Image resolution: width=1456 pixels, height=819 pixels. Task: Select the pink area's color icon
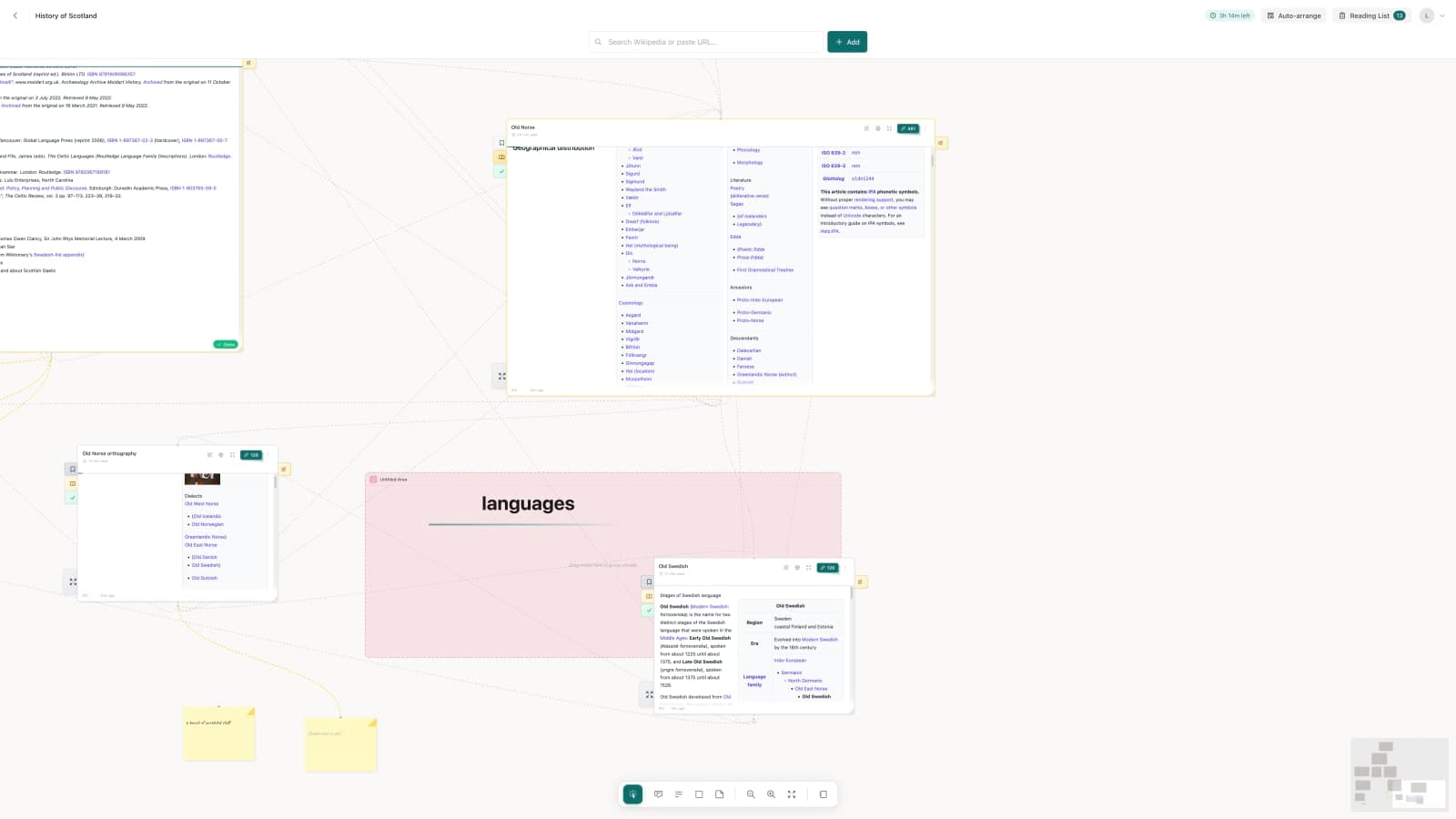click(x=373, y=480)
